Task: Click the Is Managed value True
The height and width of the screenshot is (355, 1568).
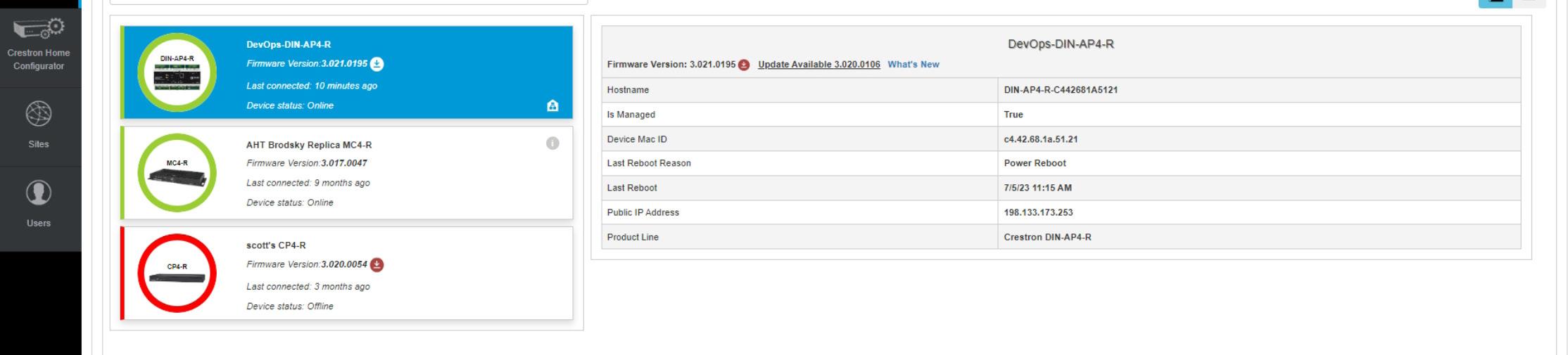Action: tap(1013, 115)
